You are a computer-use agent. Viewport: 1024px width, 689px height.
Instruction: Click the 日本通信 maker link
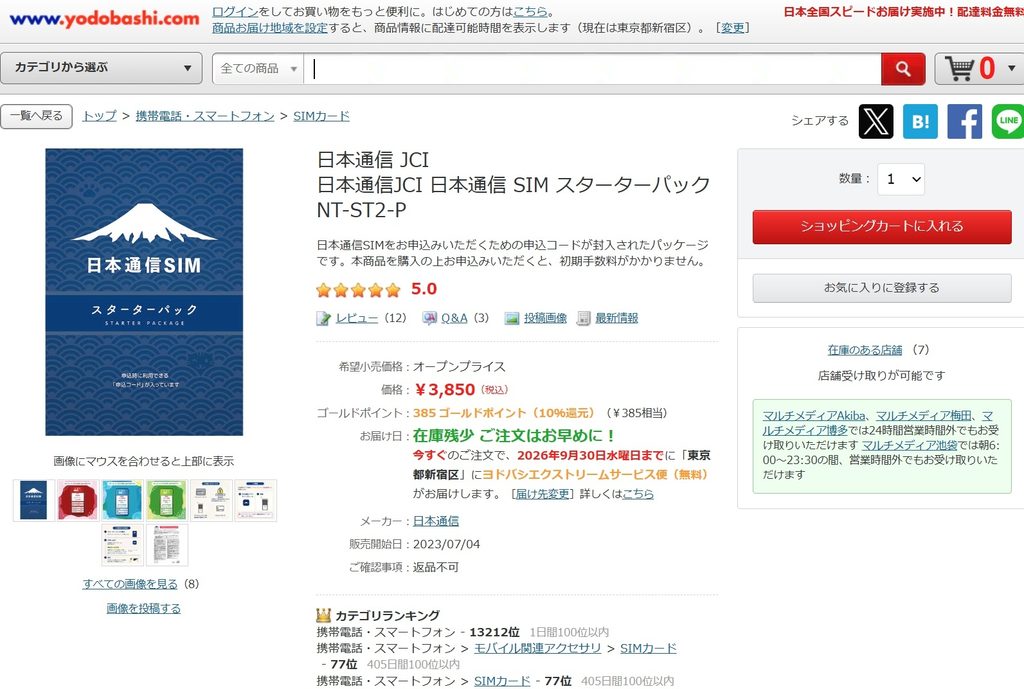436,521
